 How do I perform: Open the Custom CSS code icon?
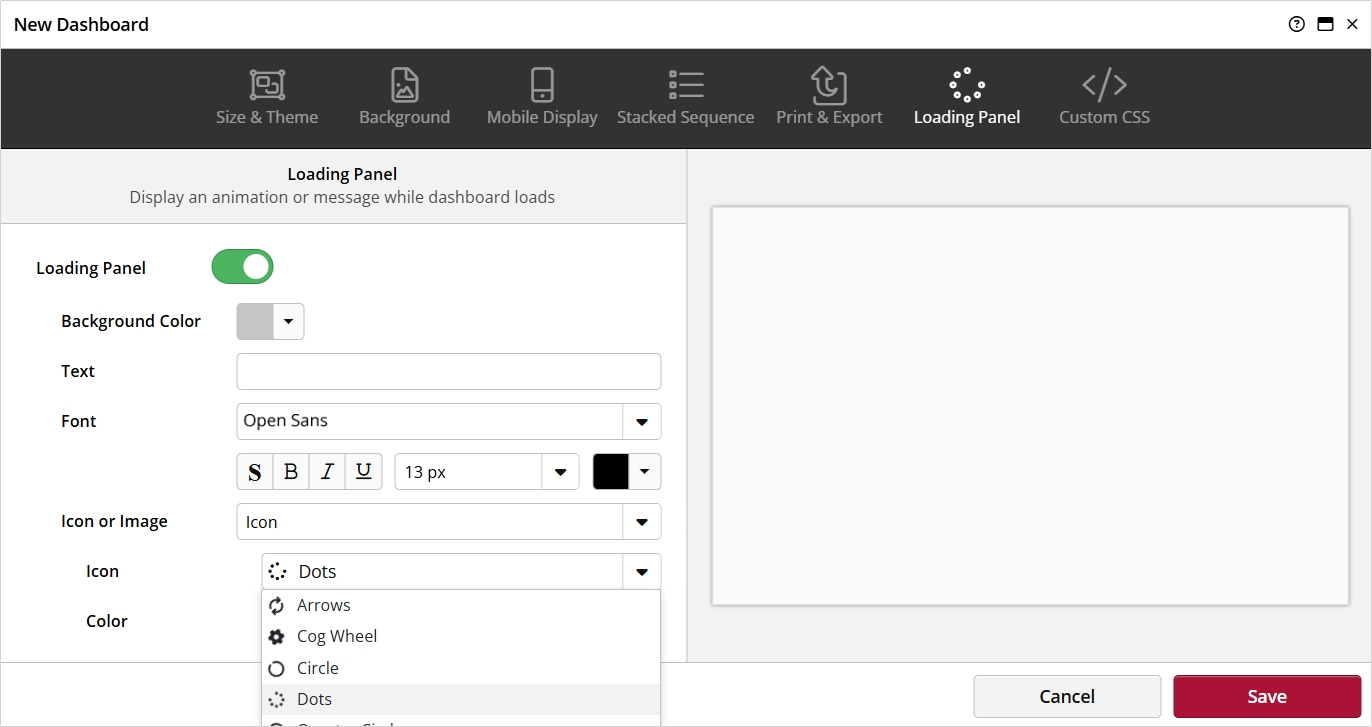click(1104, 86)
